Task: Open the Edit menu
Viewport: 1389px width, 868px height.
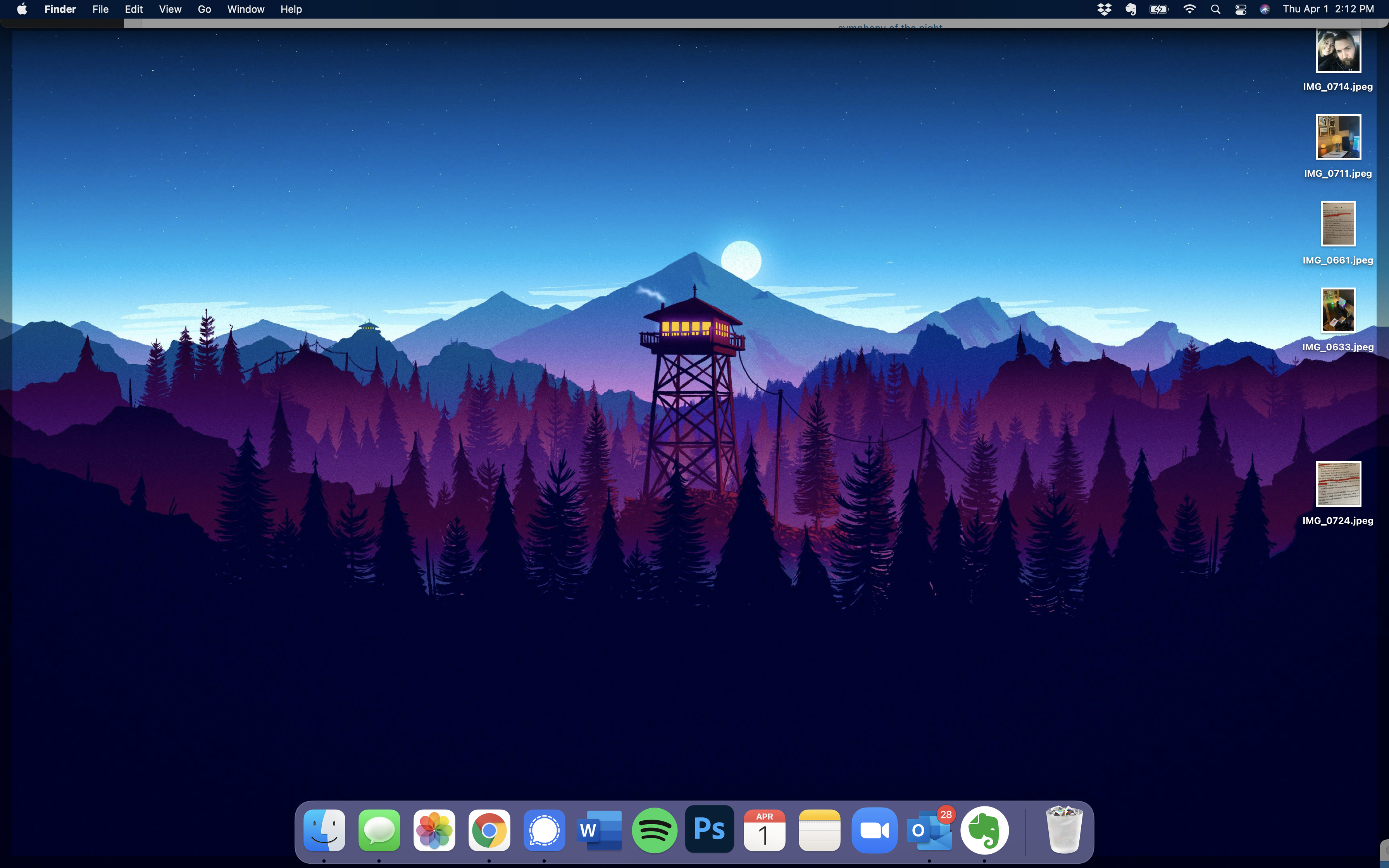Action: (134, 9)
